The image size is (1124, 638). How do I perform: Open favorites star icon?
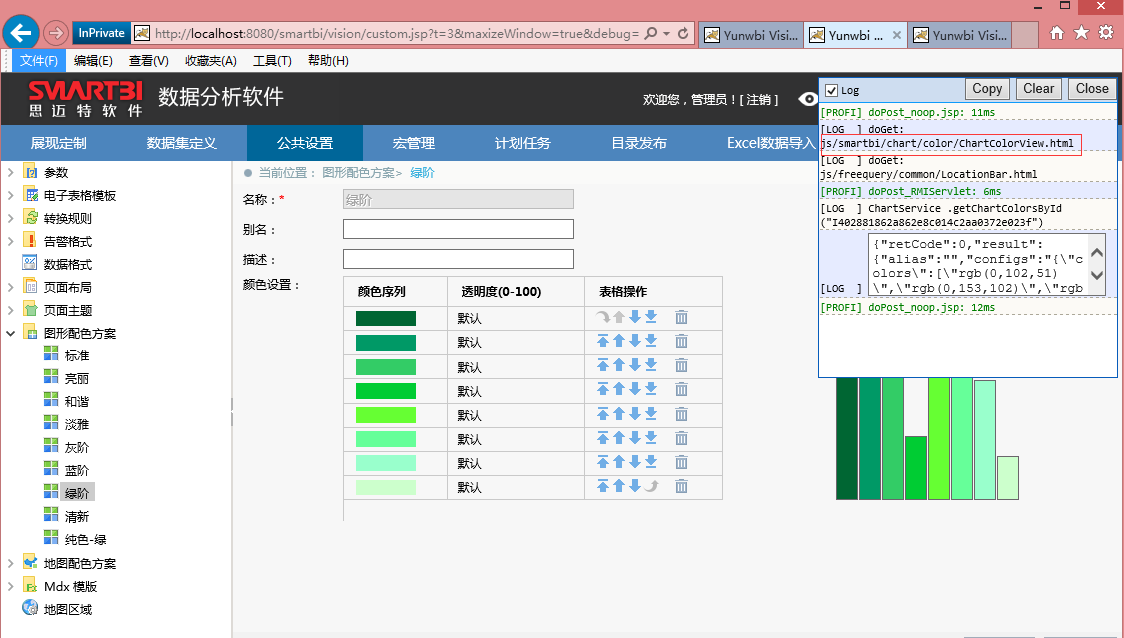1082,32
